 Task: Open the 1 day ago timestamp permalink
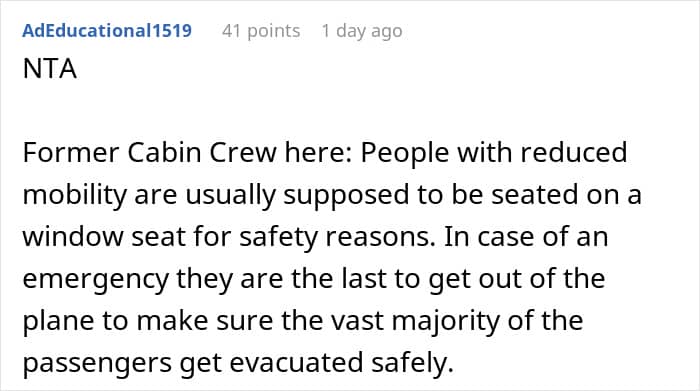tap(362, 31)
